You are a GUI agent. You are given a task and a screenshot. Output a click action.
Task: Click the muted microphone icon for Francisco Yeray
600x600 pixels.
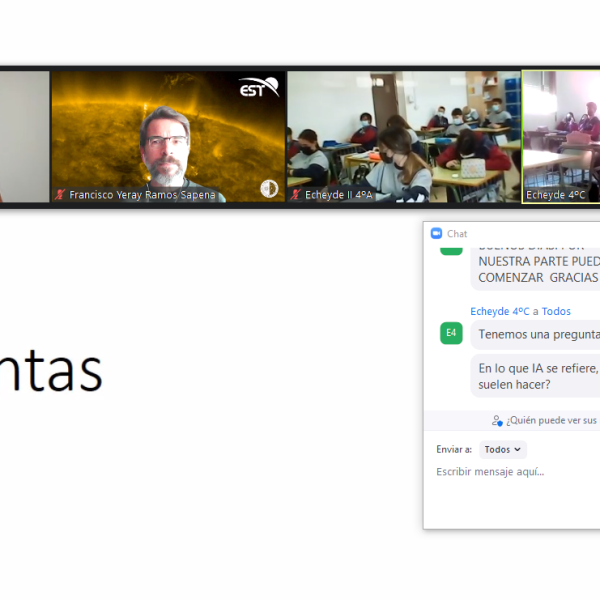(x=60, y=195)
